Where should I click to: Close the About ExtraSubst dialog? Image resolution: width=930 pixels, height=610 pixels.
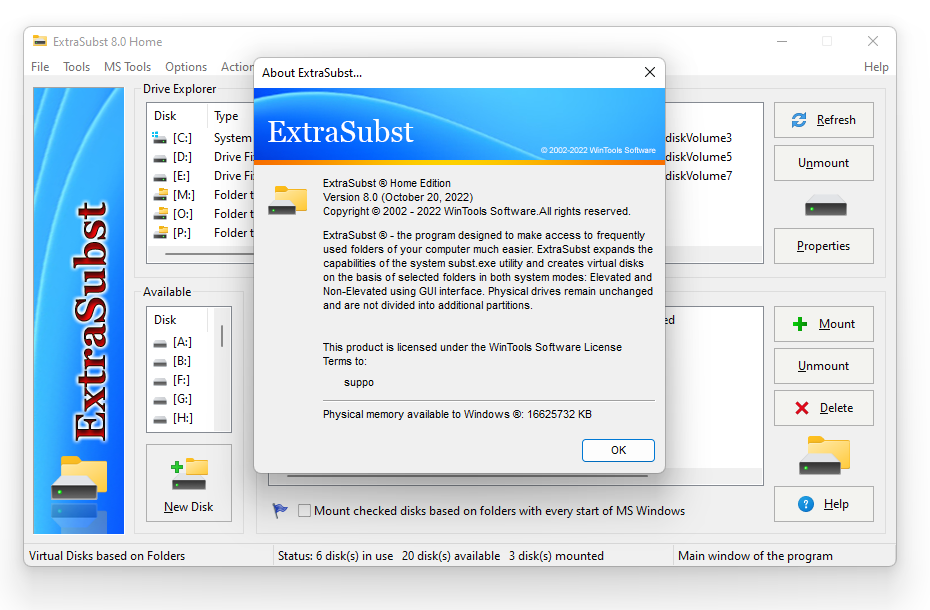(x=649, y=72)
